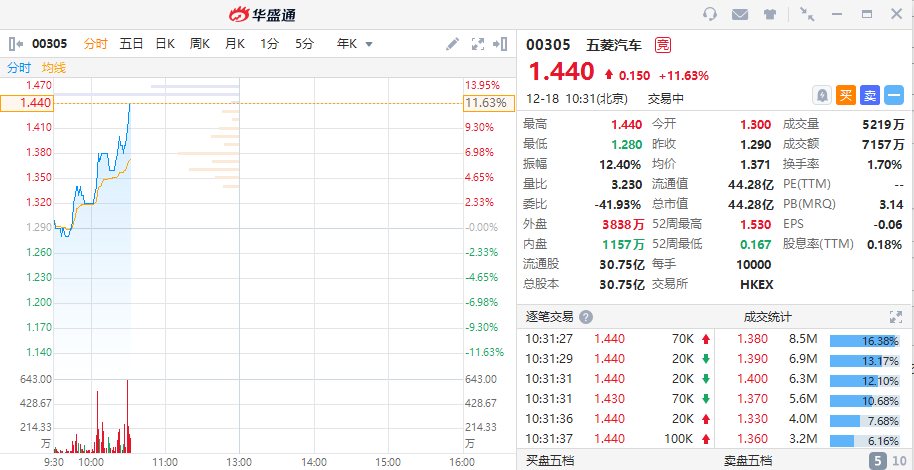
Task: Open 华盛通 logo
Action: click(x=262, y=15)
